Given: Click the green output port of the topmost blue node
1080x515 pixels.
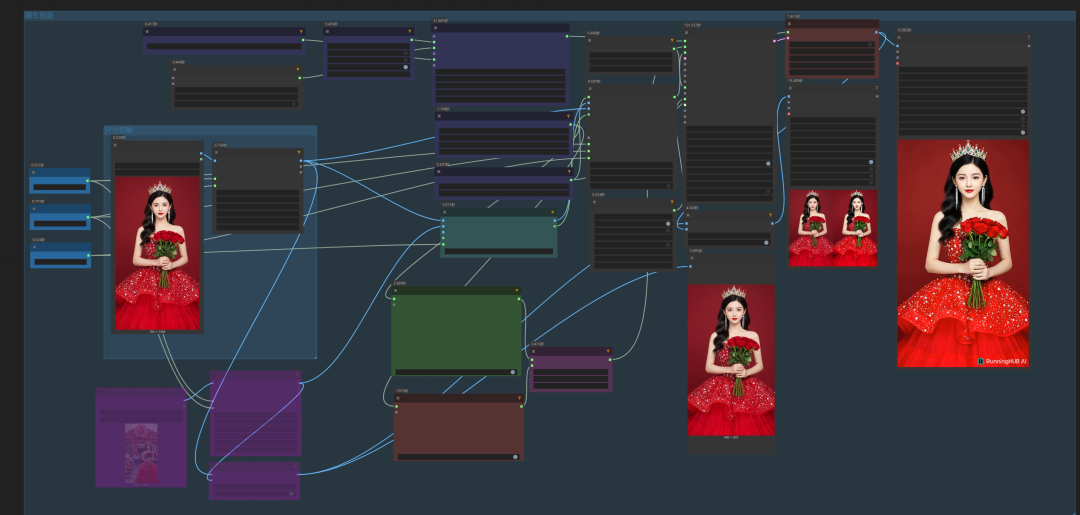Looking at the screenshot, I should (87, 181).
